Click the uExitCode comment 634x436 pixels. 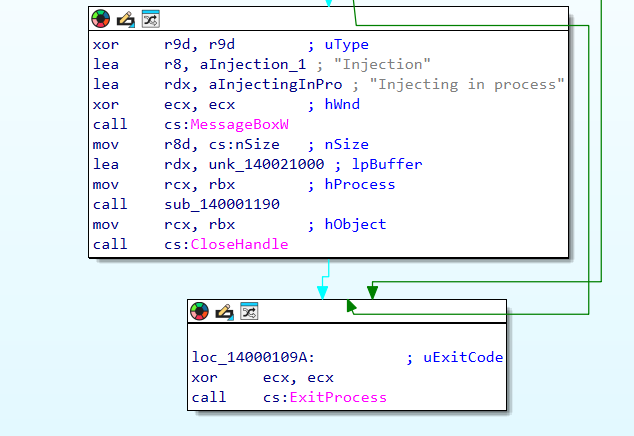(460, 357)
